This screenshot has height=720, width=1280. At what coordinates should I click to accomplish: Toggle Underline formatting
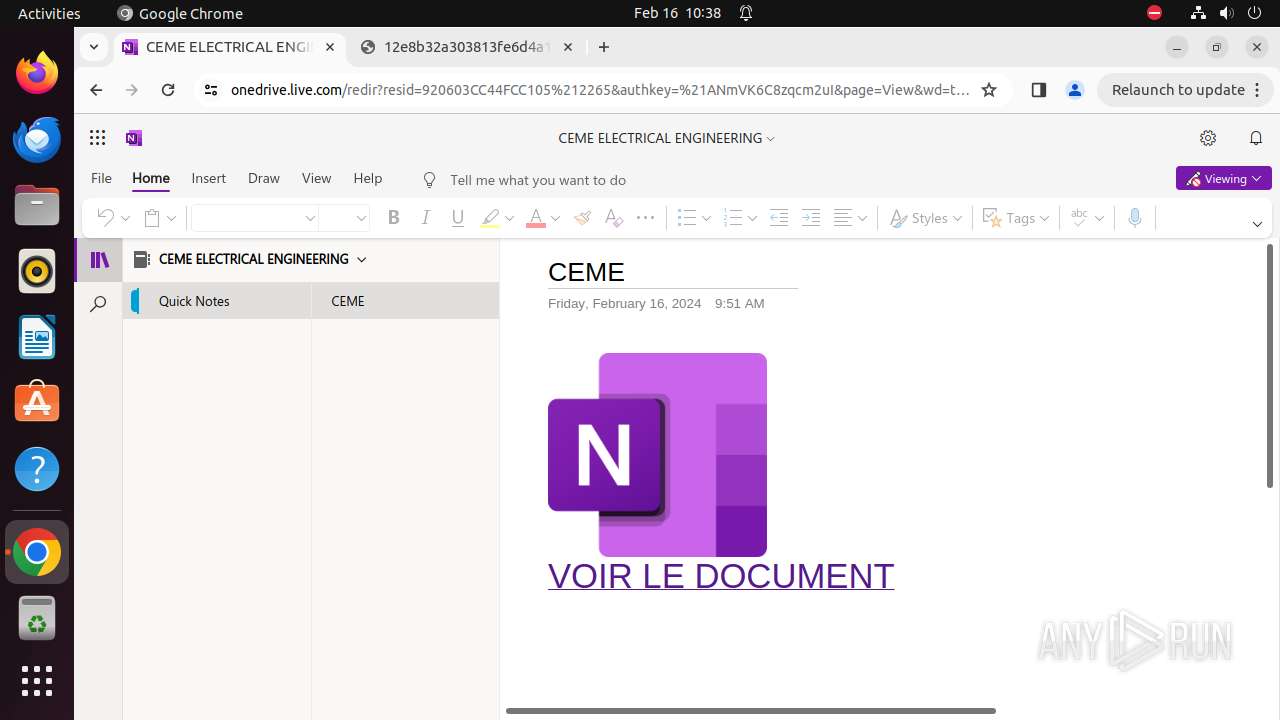coord(458,218)
